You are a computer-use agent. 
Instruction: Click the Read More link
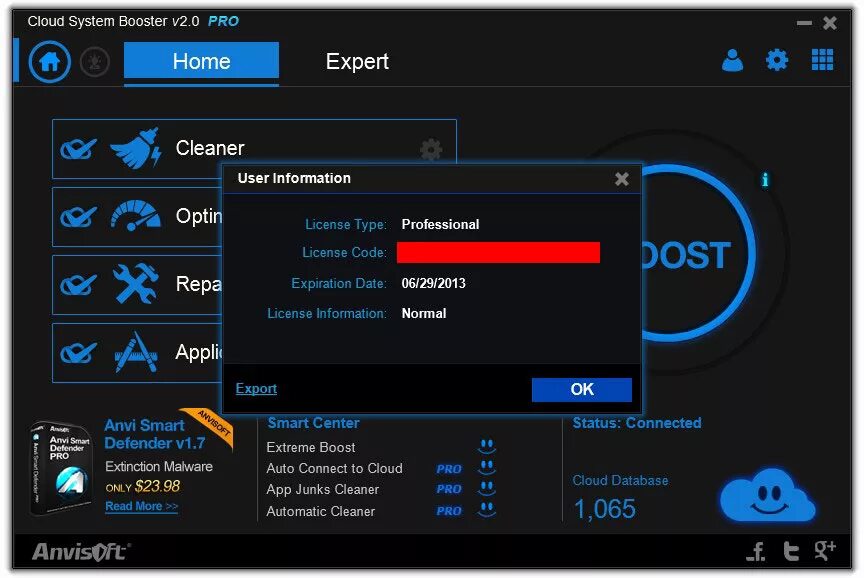tap(142, 506)
